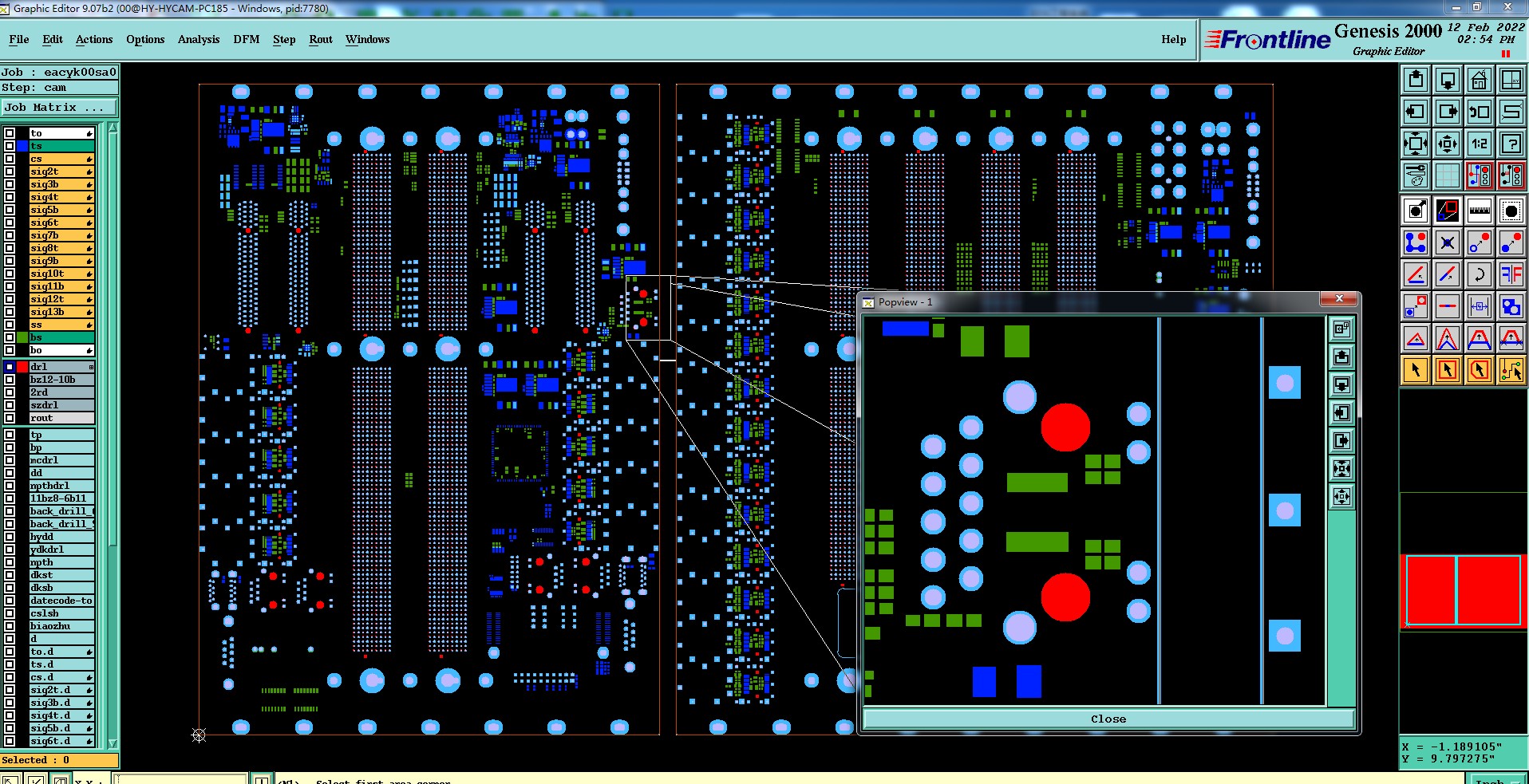This screenshot has height=784, width=1529.
Task: Click pan up icon in Popview window
Action: pyautogui.click(x=1342, y=357)
